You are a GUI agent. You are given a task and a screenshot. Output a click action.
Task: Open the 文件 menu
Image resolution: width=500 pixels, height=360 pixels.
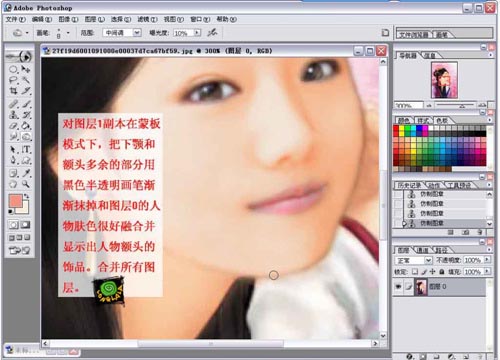tap(15, 19)
